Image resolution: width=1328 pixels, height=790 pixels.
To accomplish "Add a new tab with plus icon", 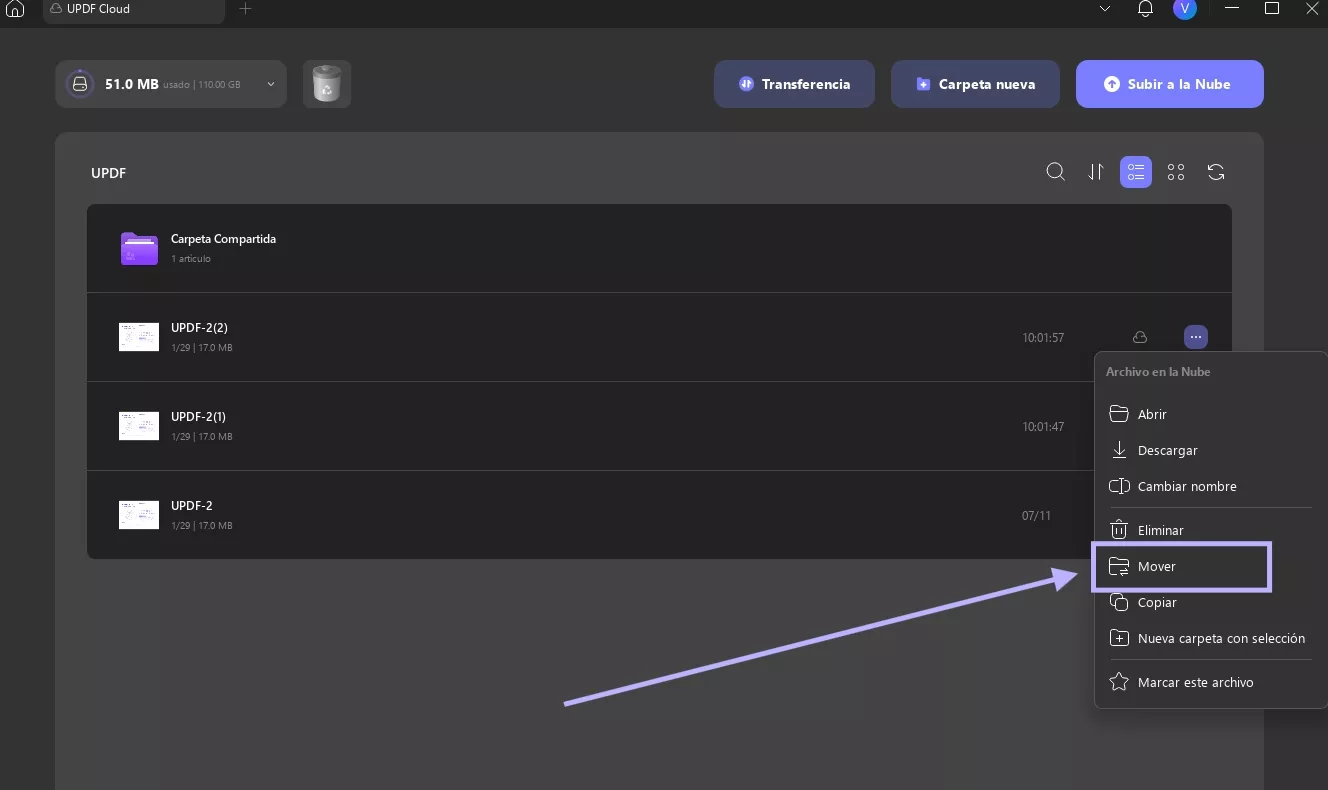I will [x=245, y=9].
